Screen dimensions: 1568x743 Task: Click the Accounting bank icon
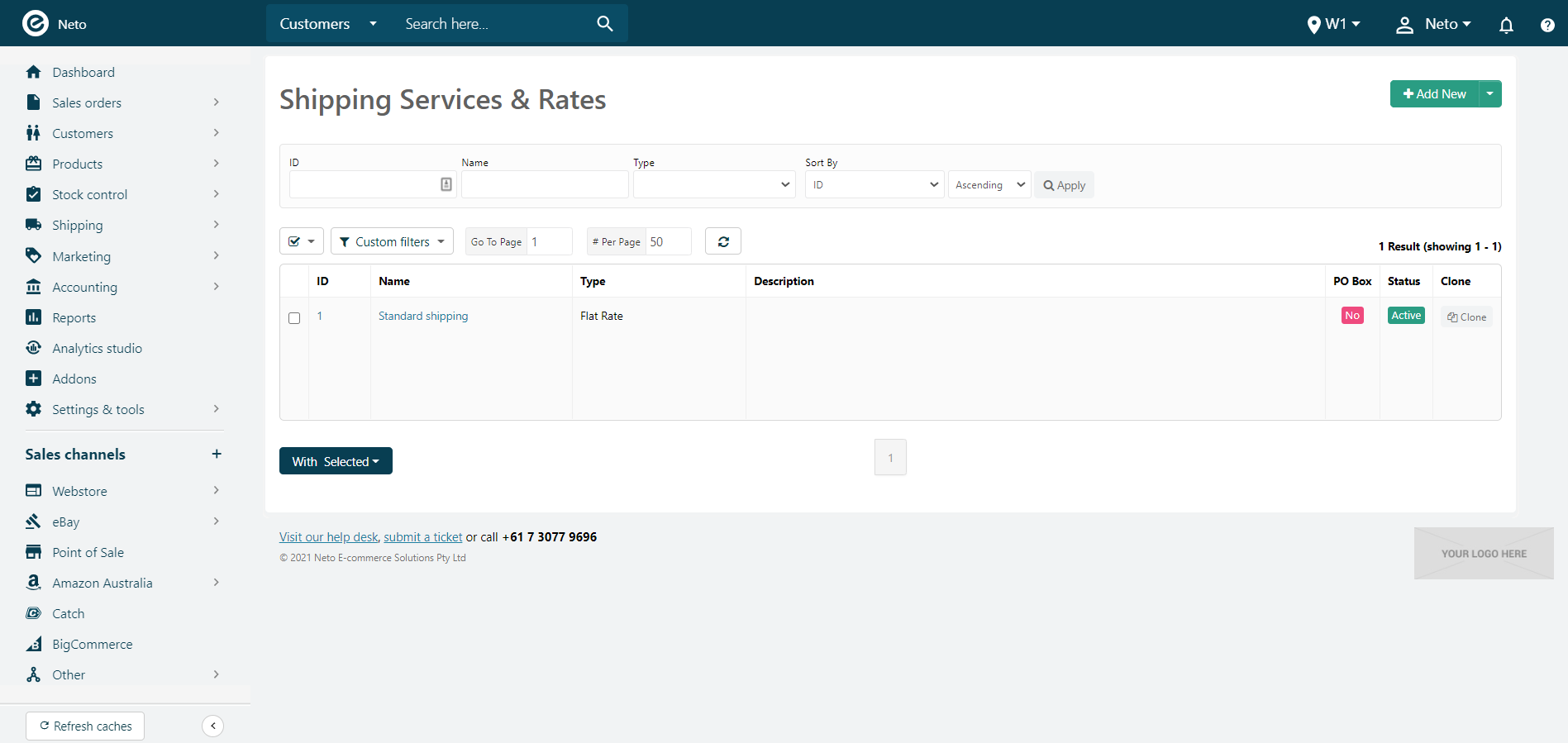point(33,287)
